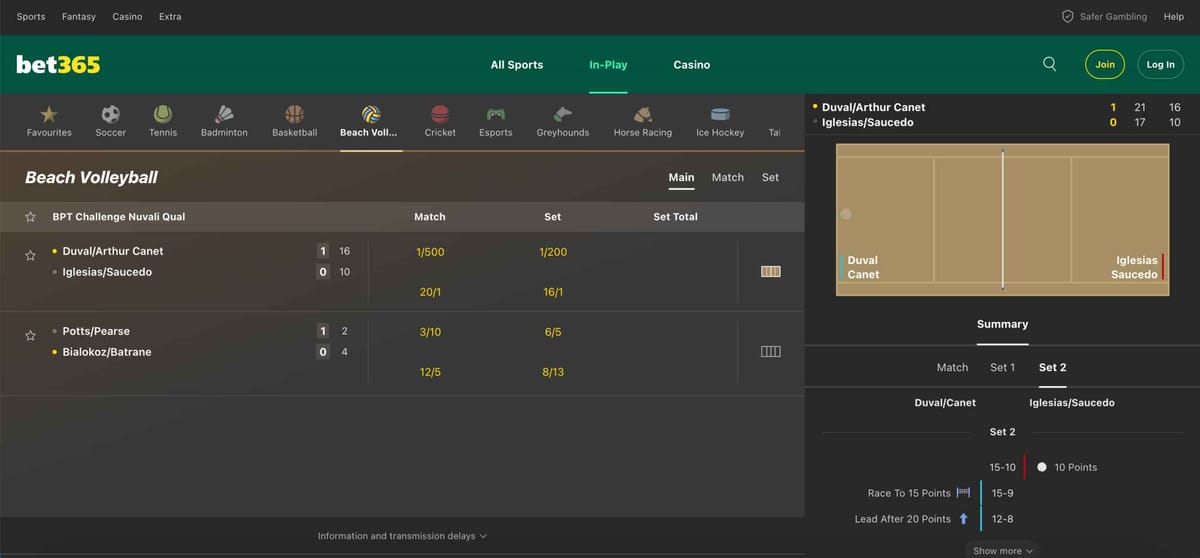
Task: Select 1/200 set odds
Action: [553, 252]
